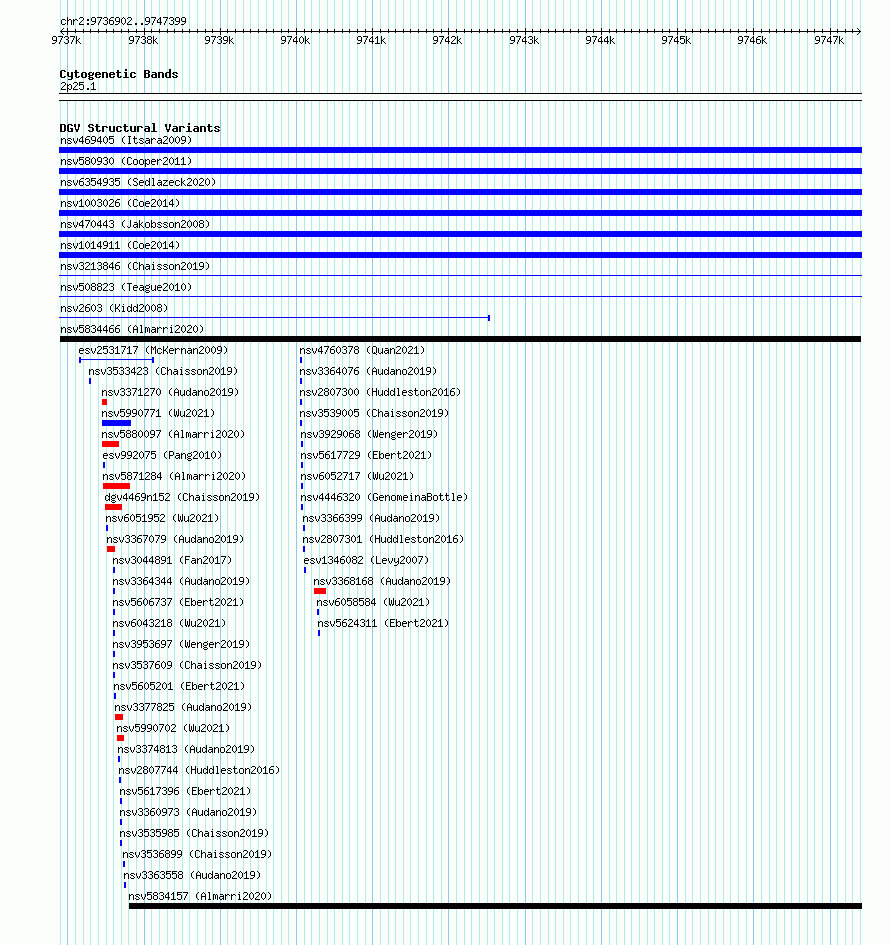Open the nsv470443 (Jakobsson2008) variant label

click(135, 225)
